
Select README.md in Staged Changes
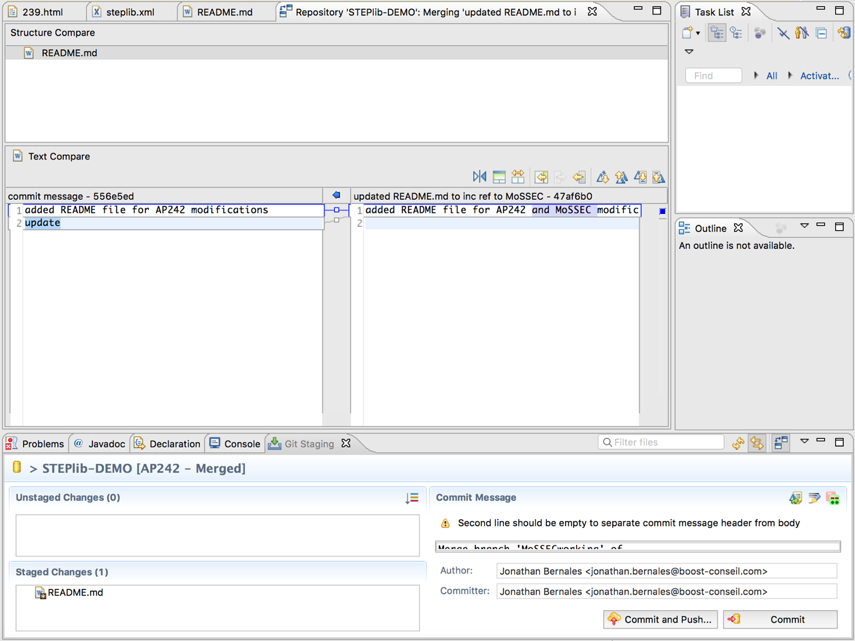[75, 593]
